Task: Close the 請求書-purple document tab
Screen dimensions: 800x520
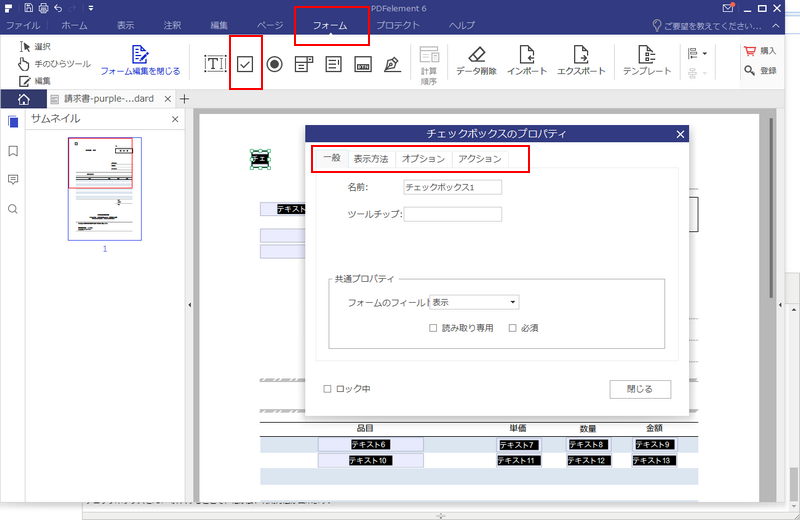Action: [x=168, y=99]
